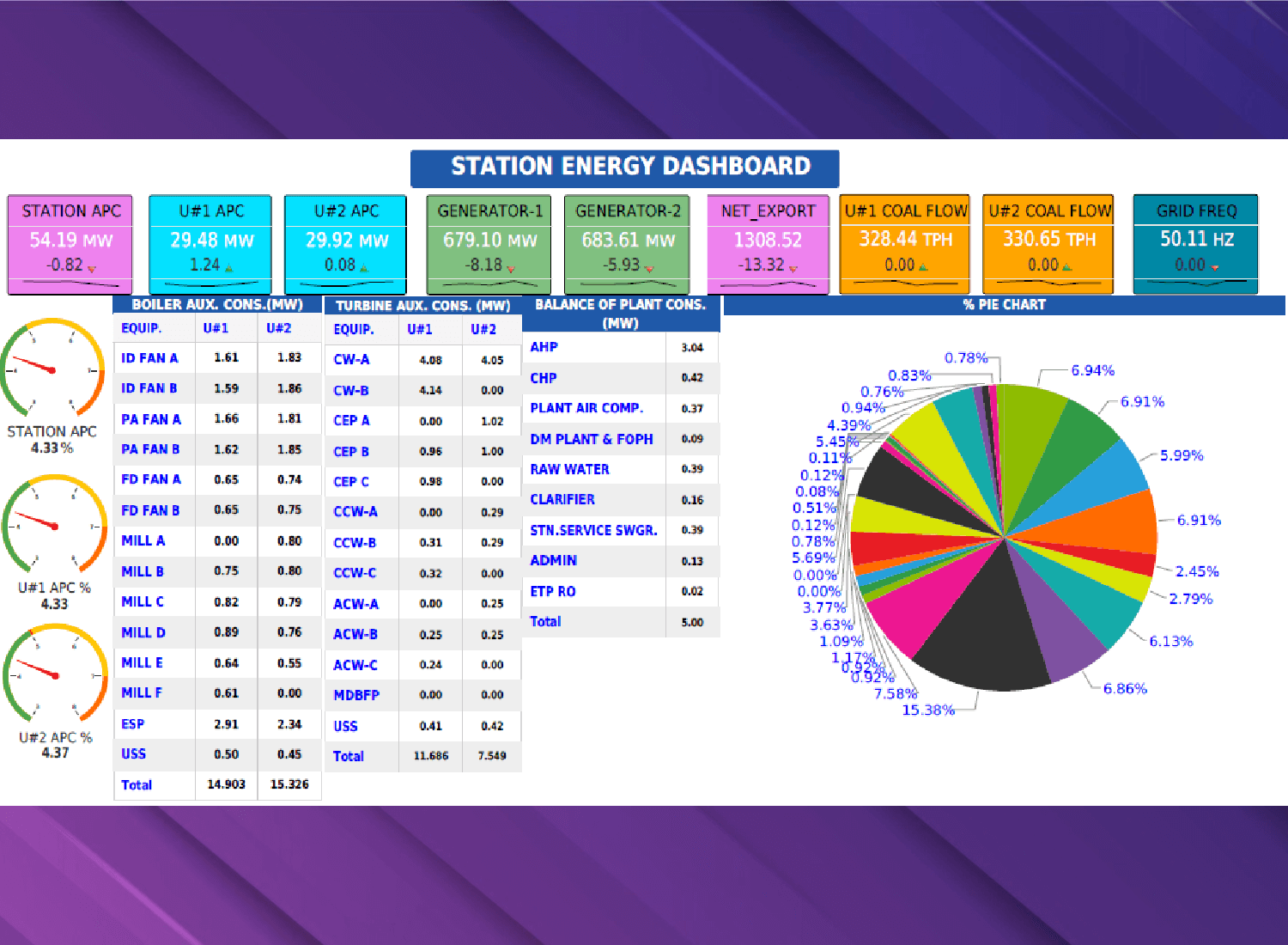1288x945 pixels.
Task: Click red down arrow in Net_Export tile
Action: (x=793, y=269)
